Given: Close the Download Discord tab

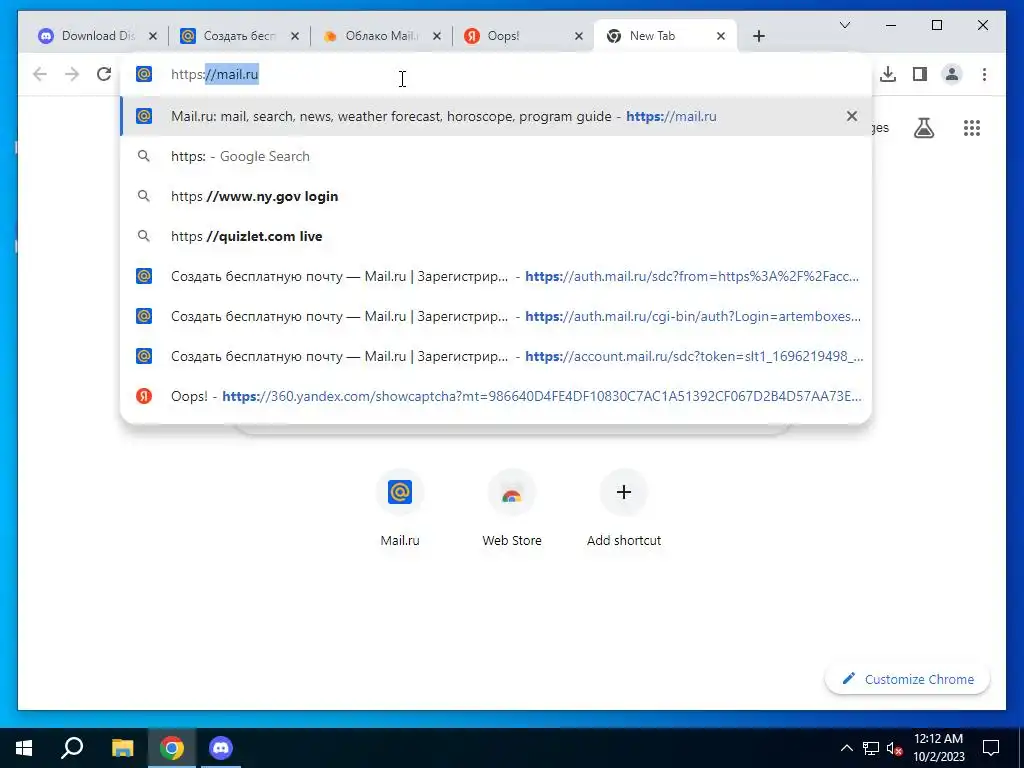Looking at the screenshot, I should tap(153, 36).
